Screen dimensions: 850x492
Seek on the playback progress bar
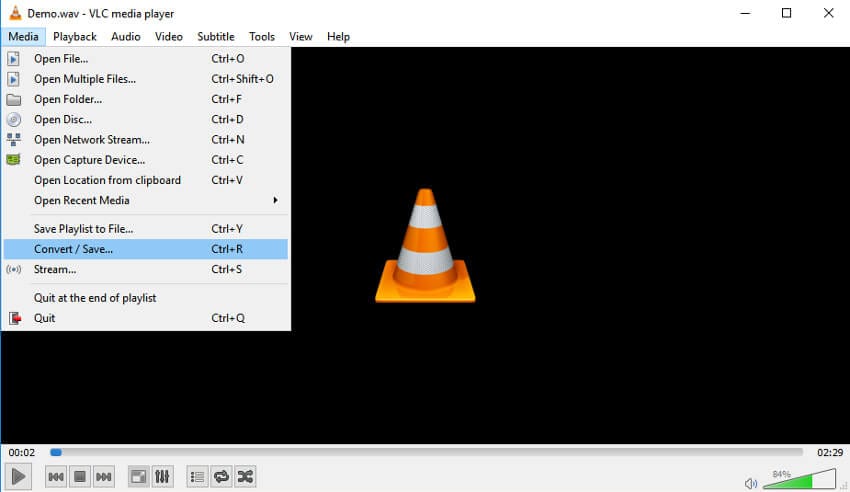tap(426, 452)
